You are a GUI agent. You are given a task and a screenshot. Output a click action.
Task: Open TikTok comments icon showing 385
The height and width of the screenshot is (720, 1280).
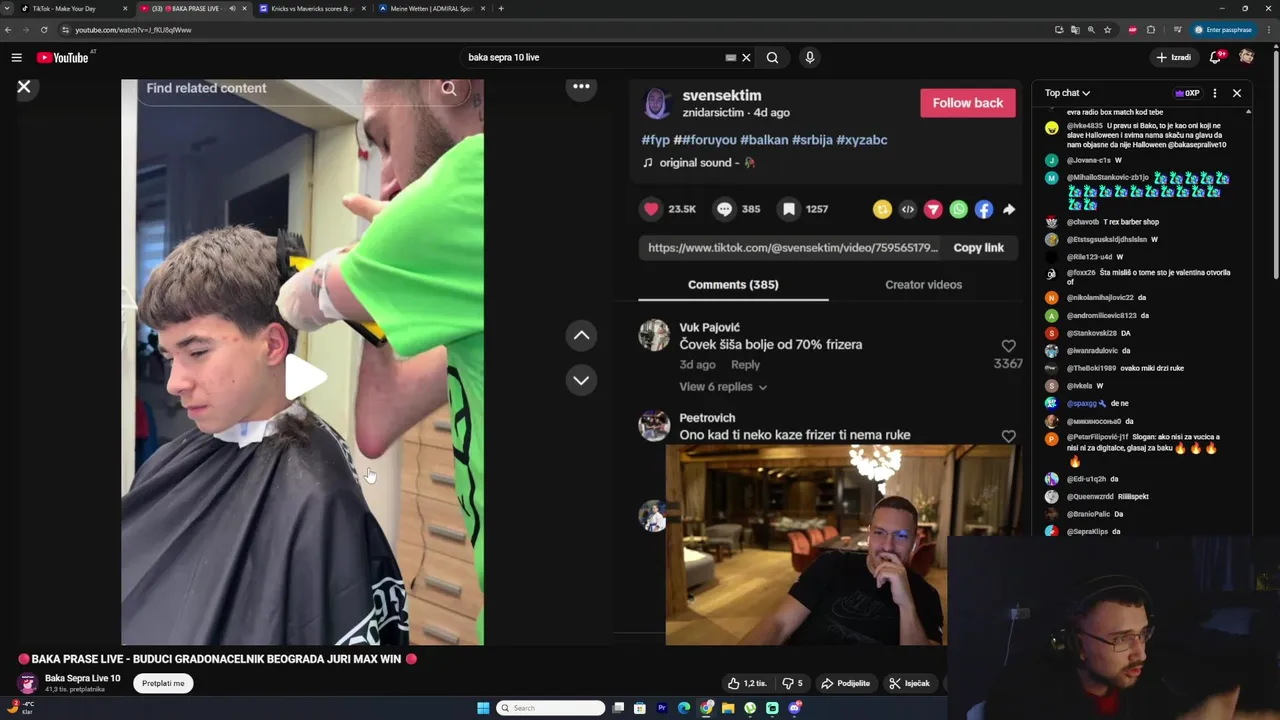(725, 209)
